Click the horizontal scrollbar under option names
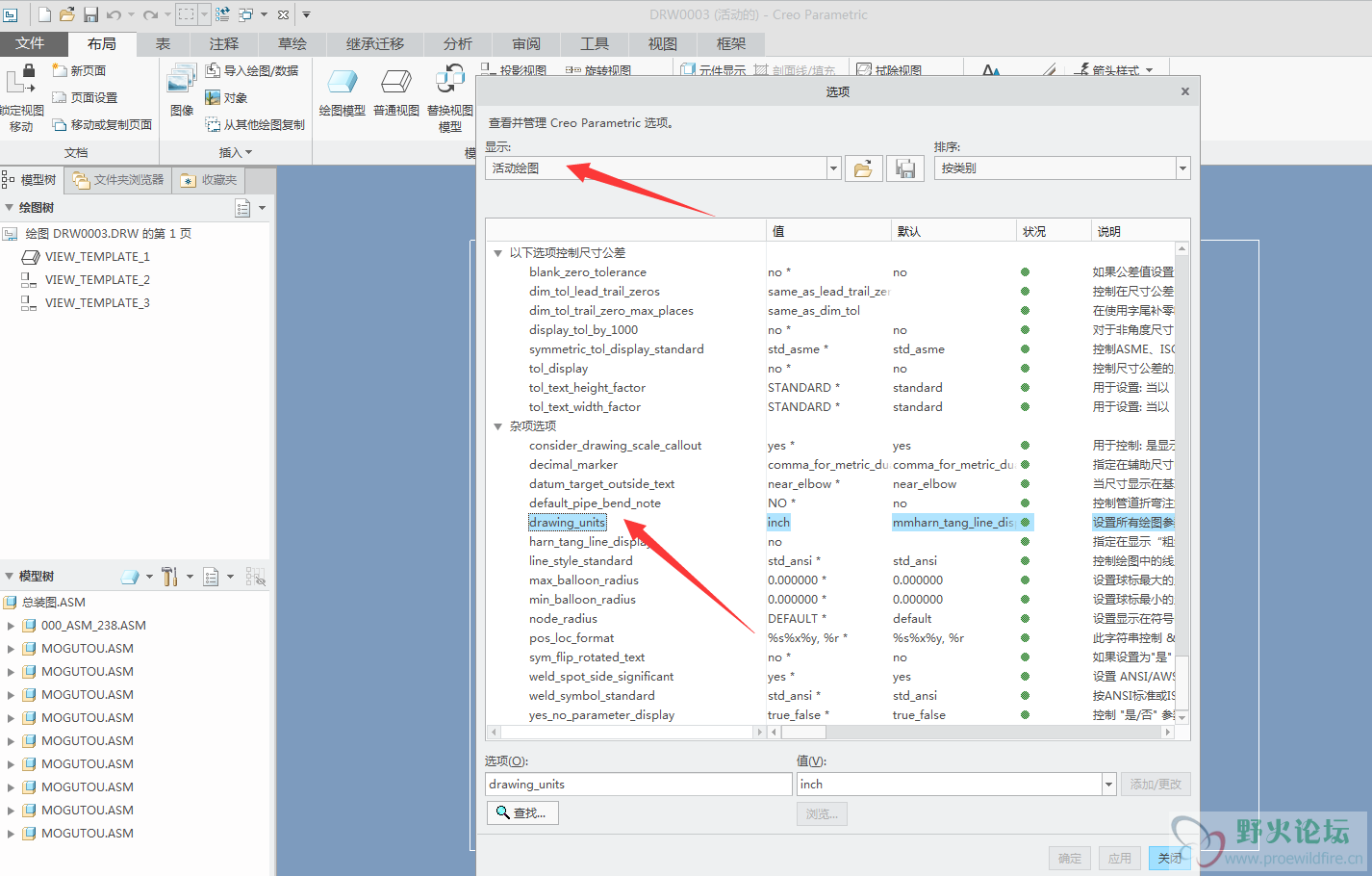The image size is (1372, 876). tap(625, 733)
